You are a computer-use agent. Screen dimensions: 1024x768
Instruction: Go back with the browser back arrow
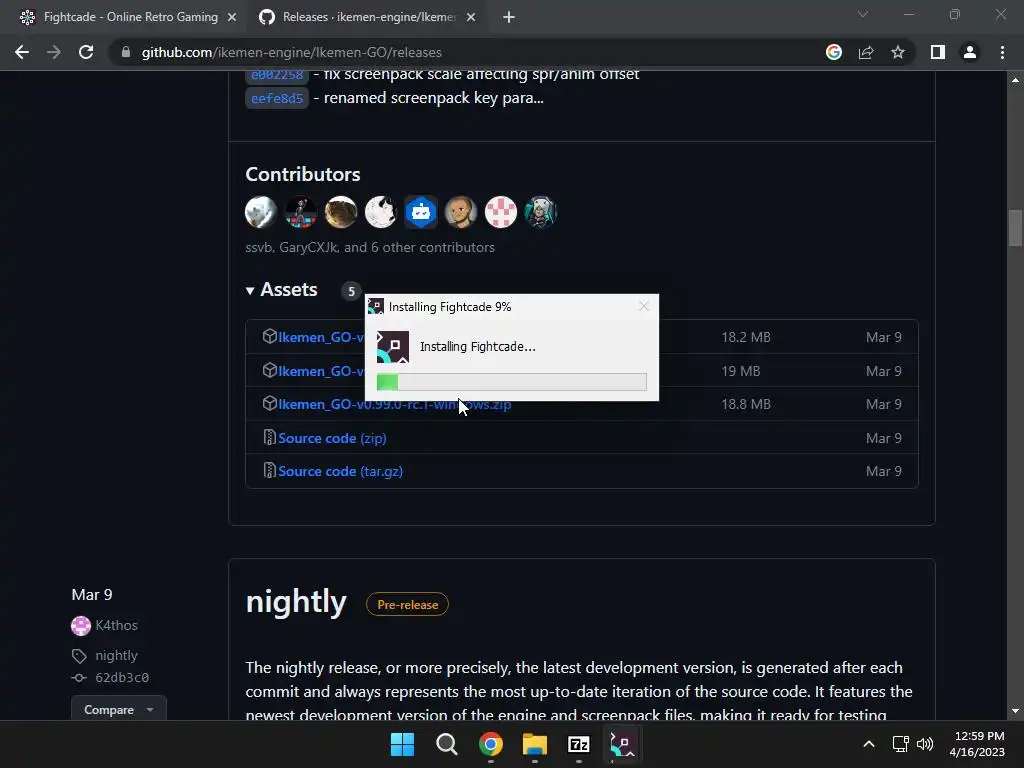22,52
